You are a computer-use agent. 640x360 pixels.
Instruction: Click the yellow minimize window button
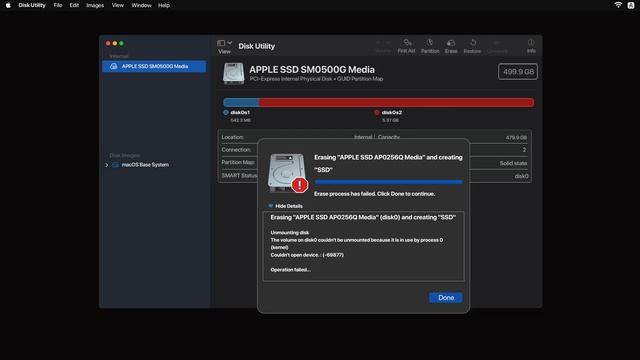point(115,43)
